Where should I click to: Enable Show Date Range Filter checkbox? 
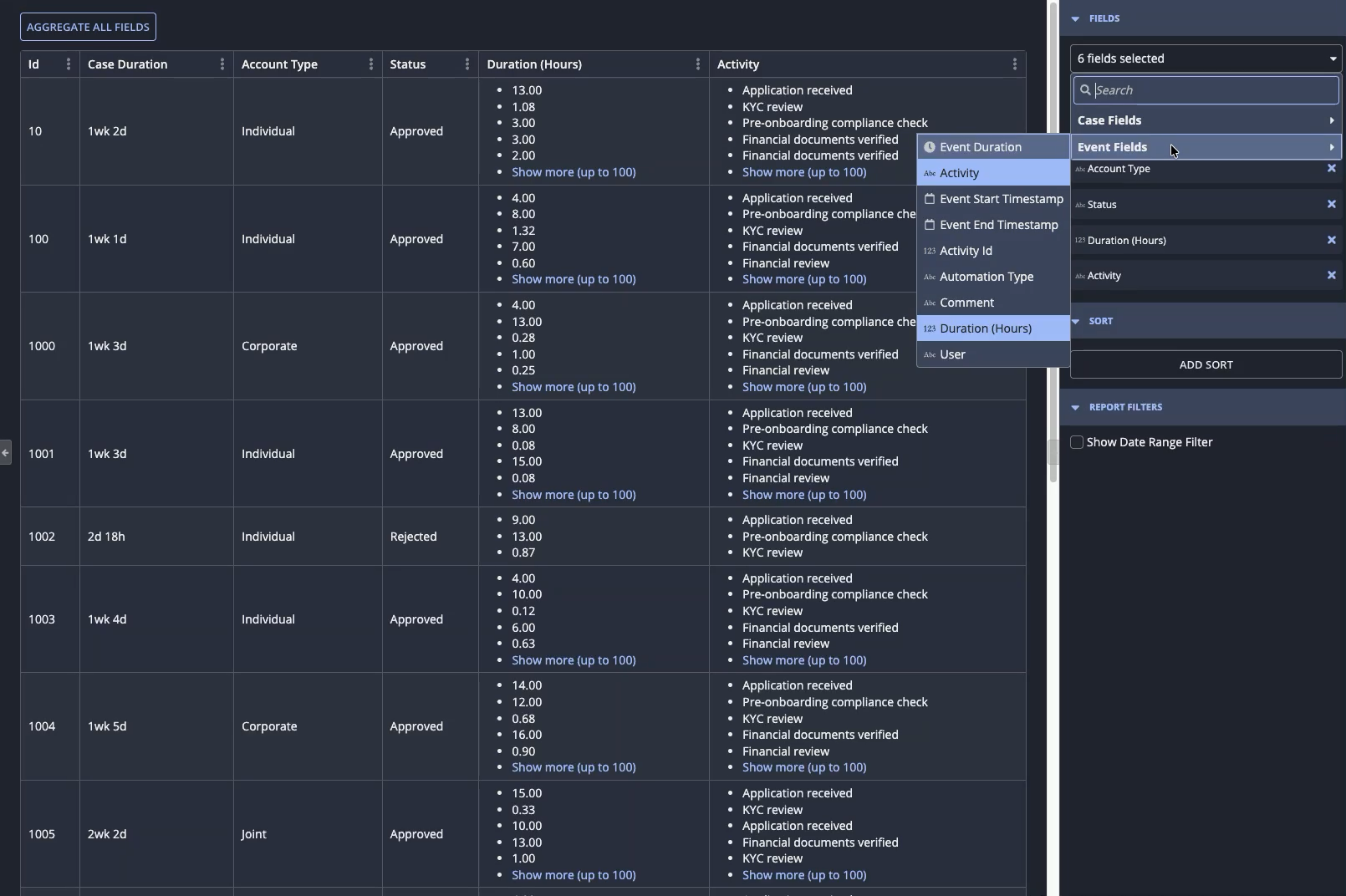(x=1077, y=442)
